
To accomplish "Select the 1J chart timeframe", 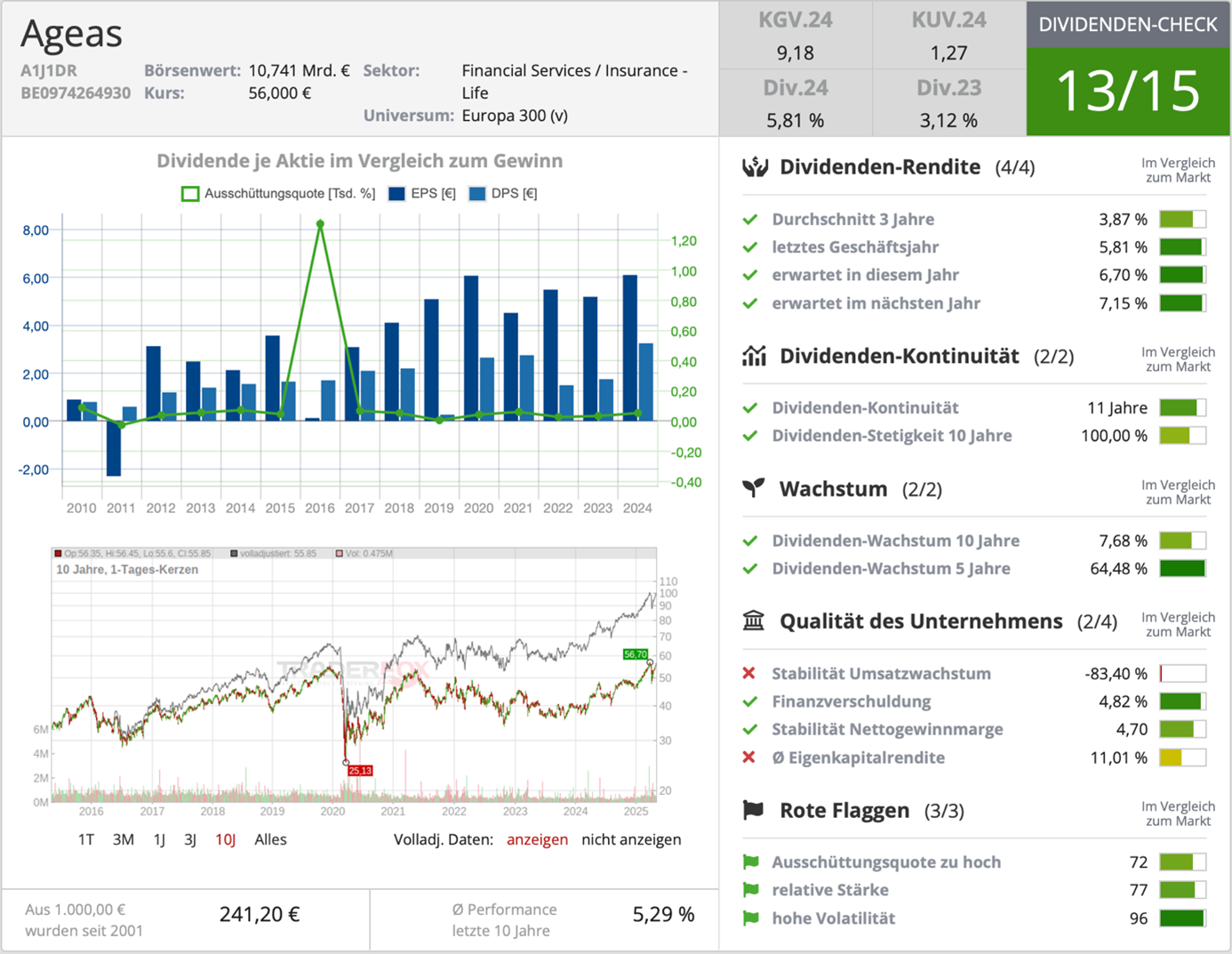I will click(x=159, y=839).
